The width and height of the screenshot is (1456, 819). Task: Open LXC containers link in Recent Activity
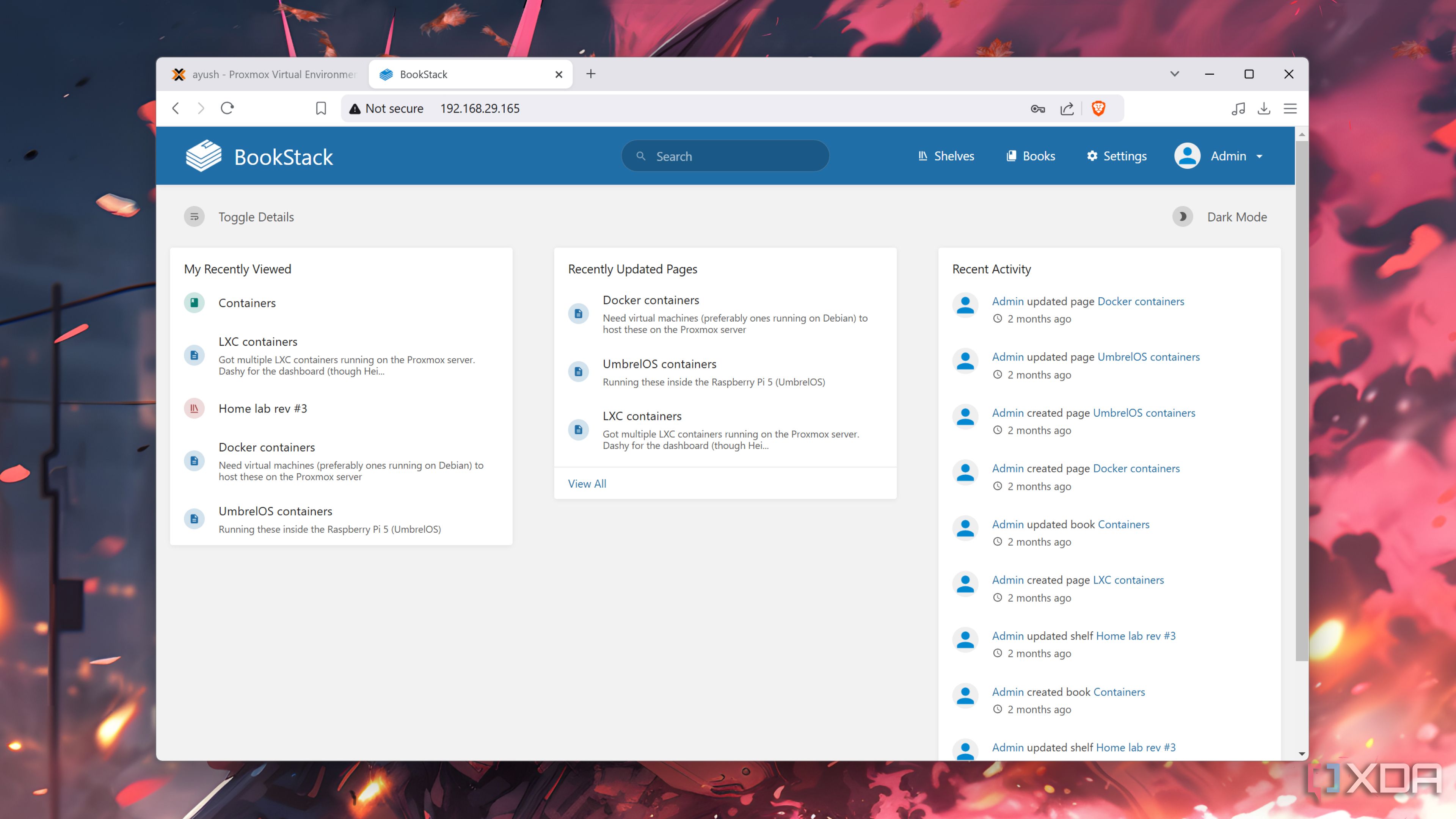tap(1128, 580)
